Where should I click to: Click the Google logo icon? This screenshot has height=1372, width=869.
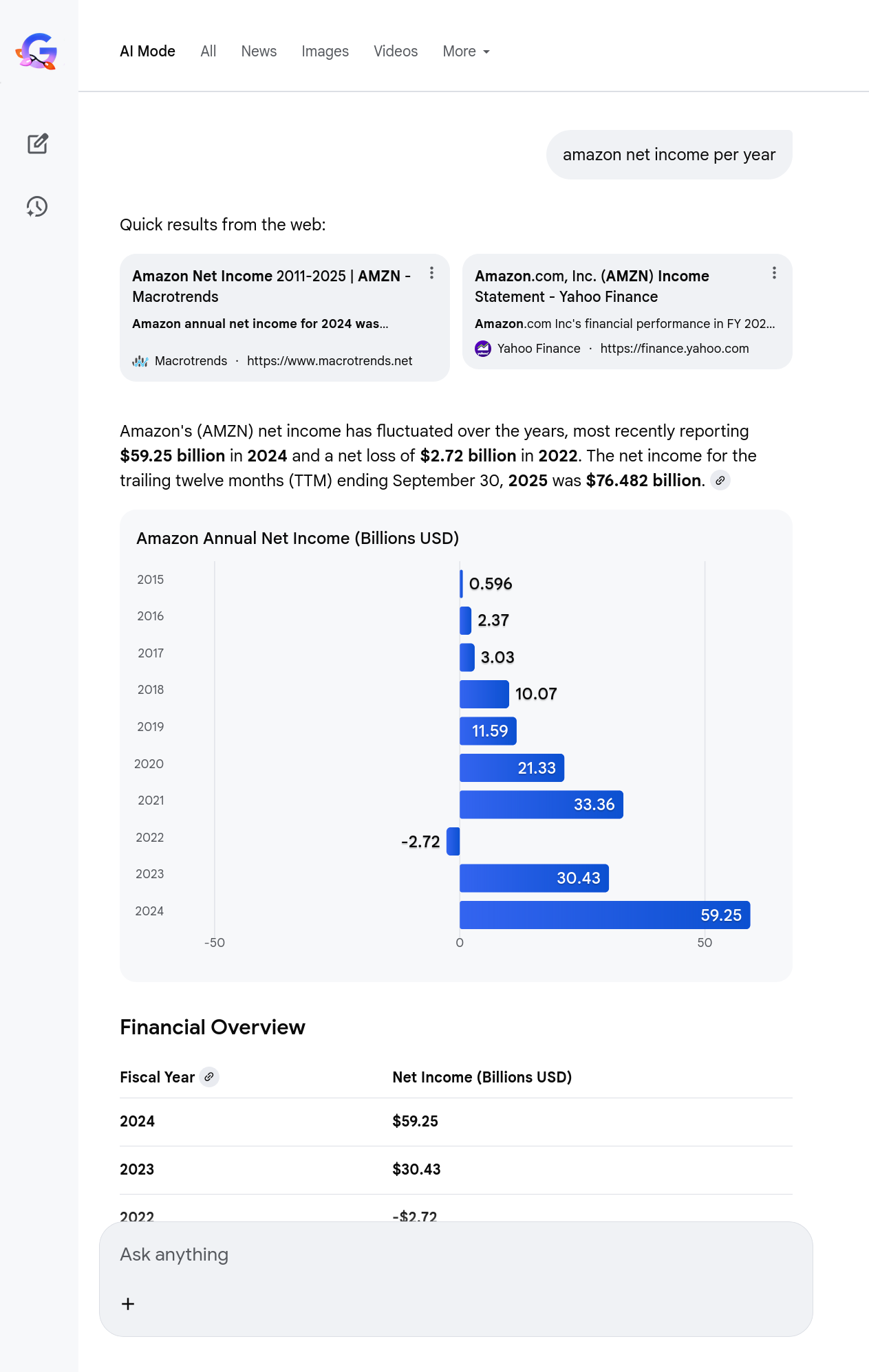(37, 52)
